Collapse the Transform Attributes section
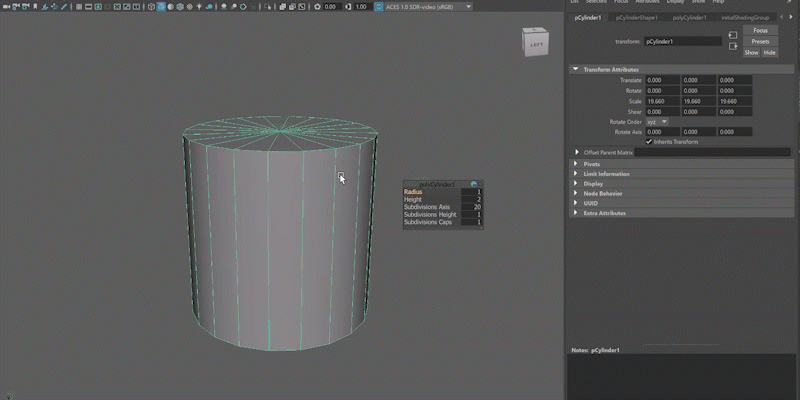This screenshot has height=400, width=800. point(577,69)
